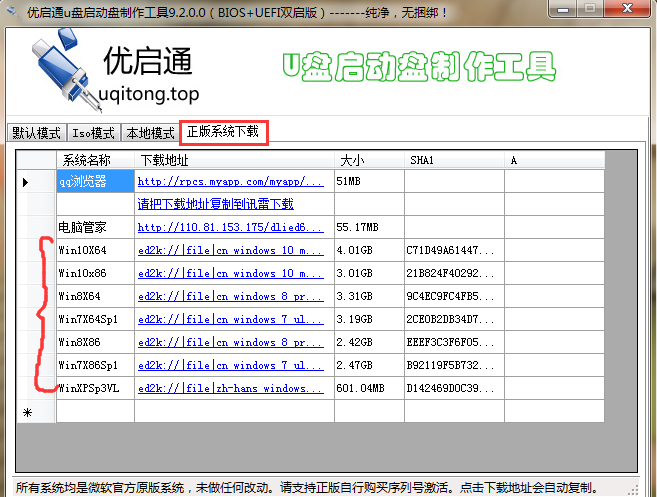Click the current-row arrow beside qq浏览器

(x=26, y=182)
